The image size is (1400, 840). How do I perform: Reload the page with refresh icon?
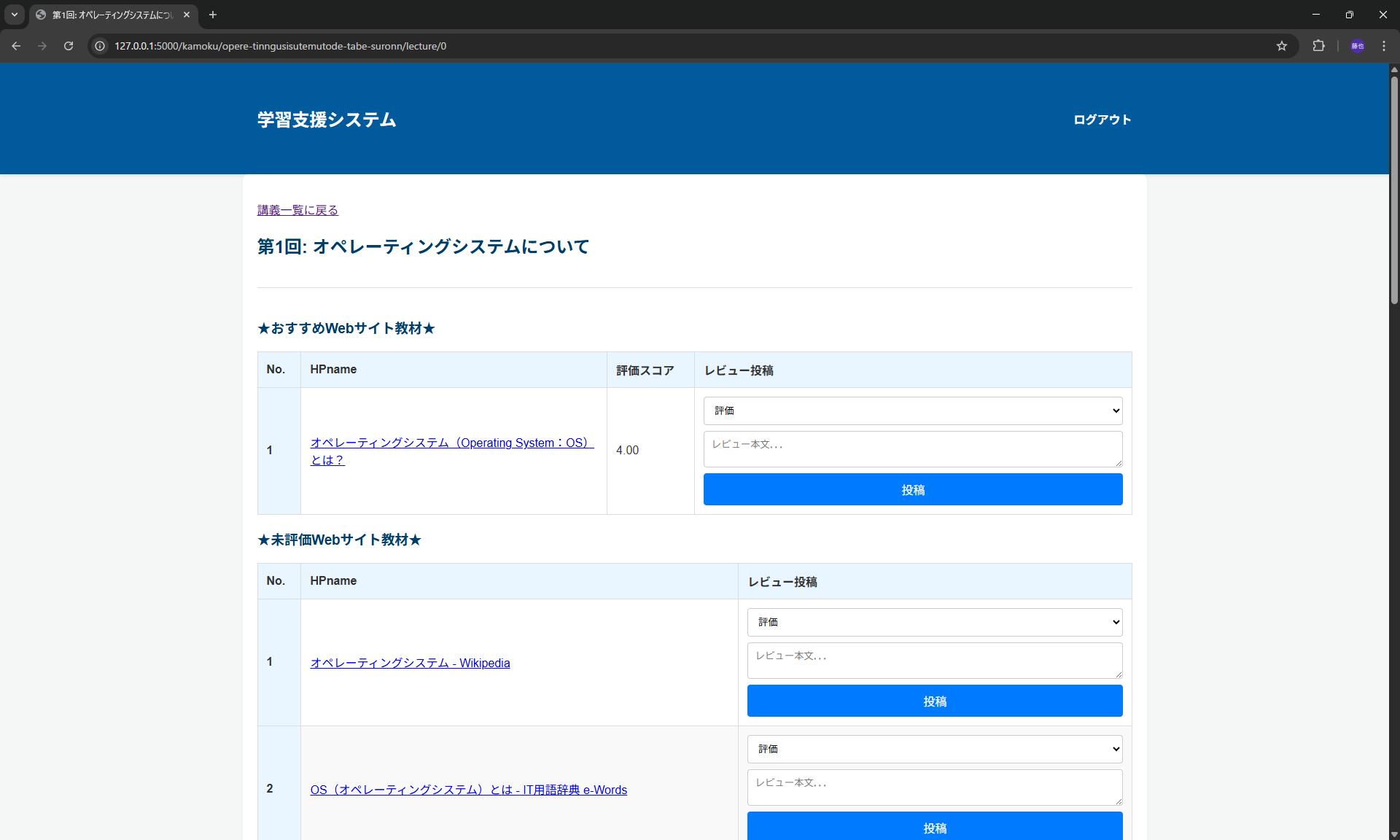point(69,46)
